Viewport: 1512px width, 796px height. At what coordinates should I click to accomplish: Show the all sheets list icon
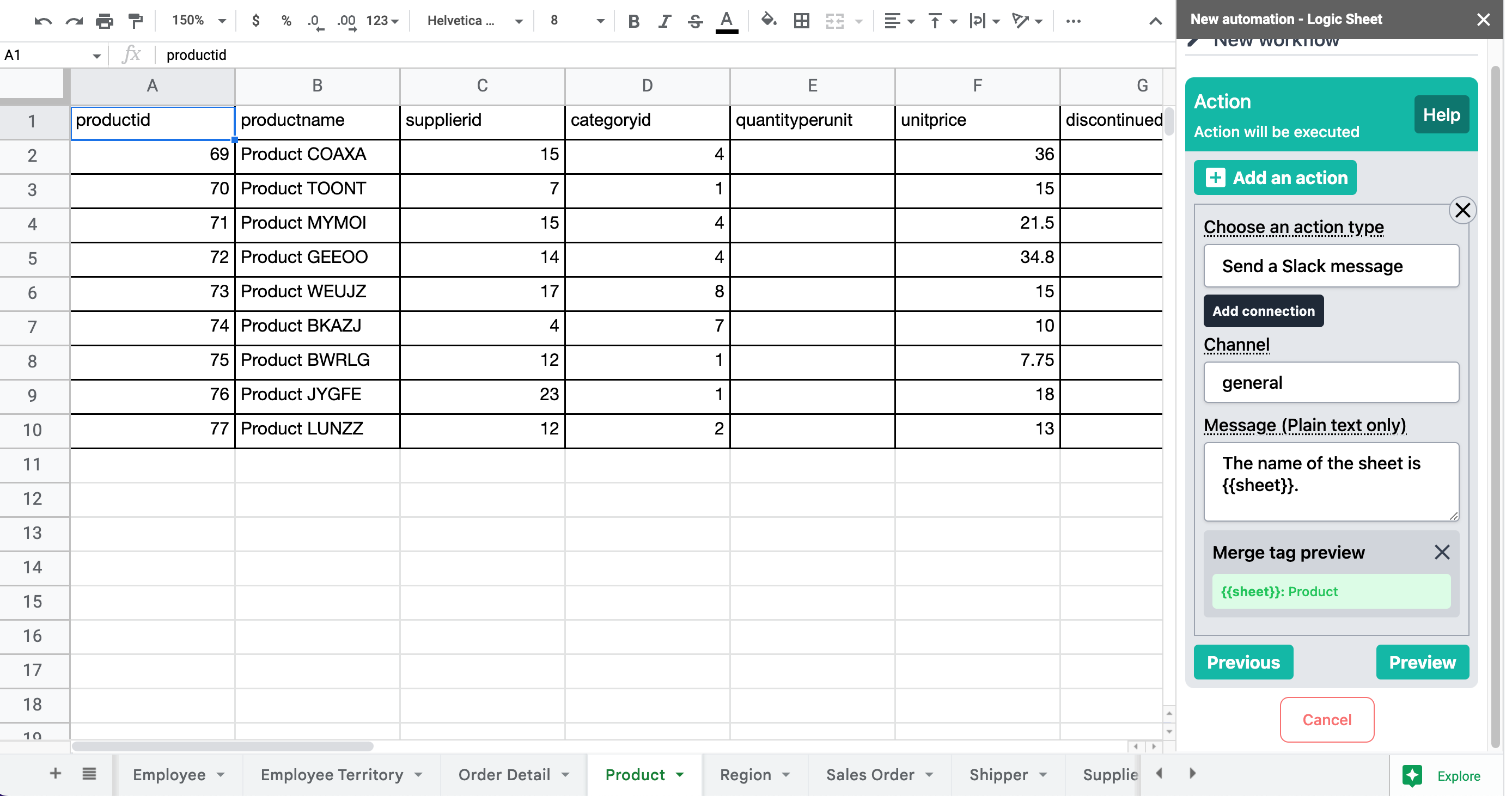[89, 774]
